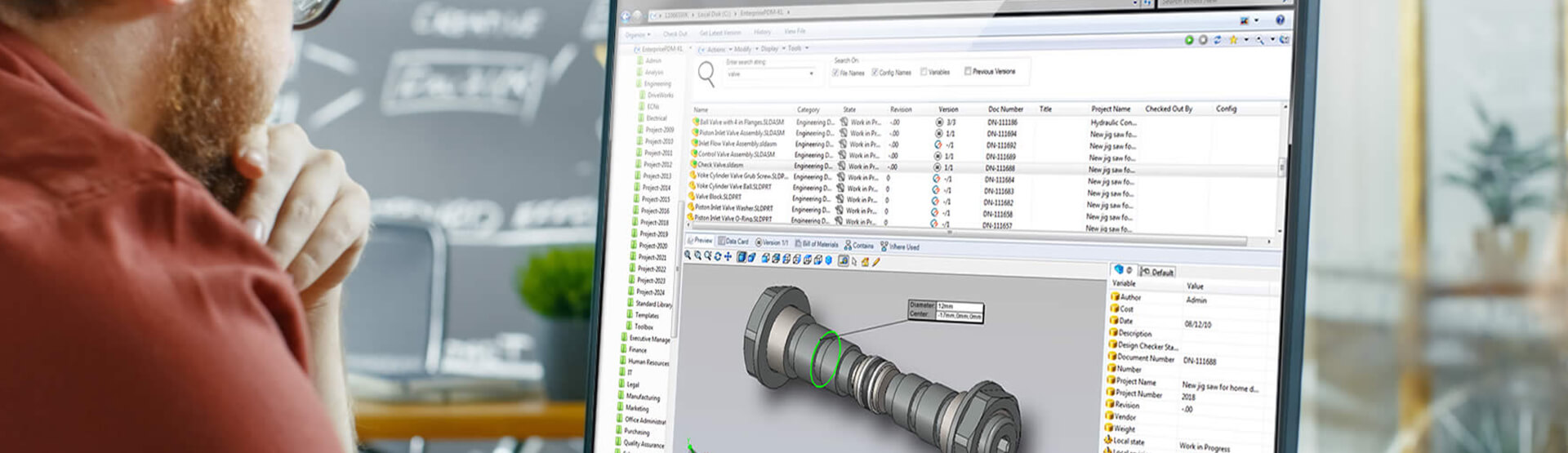Click the Engineering folder icon in tree
The width and height of the screenshot is (1568, 453).
(x=639, y=83)
